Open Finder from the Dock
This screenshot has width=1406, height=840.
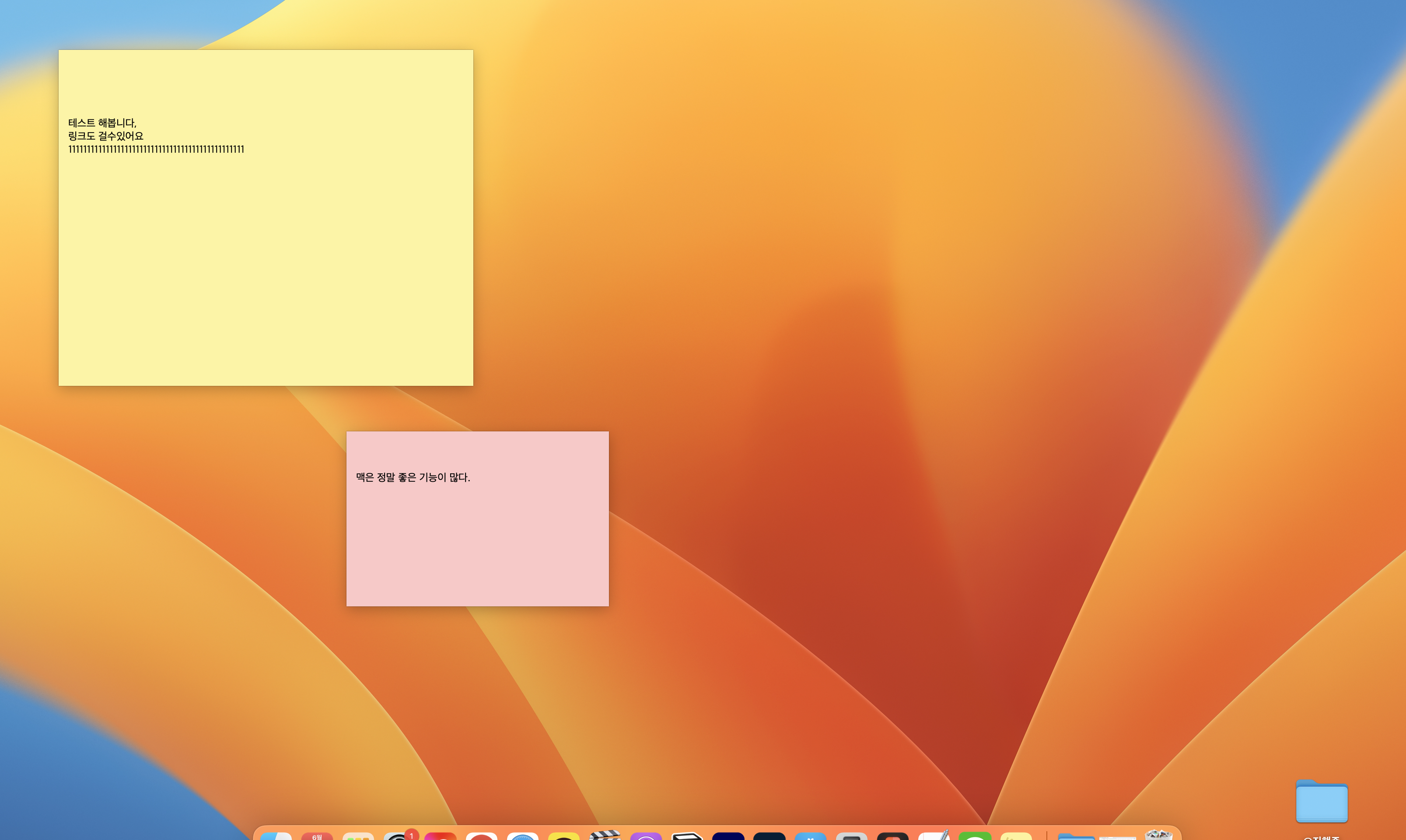[x=276, y=836]
